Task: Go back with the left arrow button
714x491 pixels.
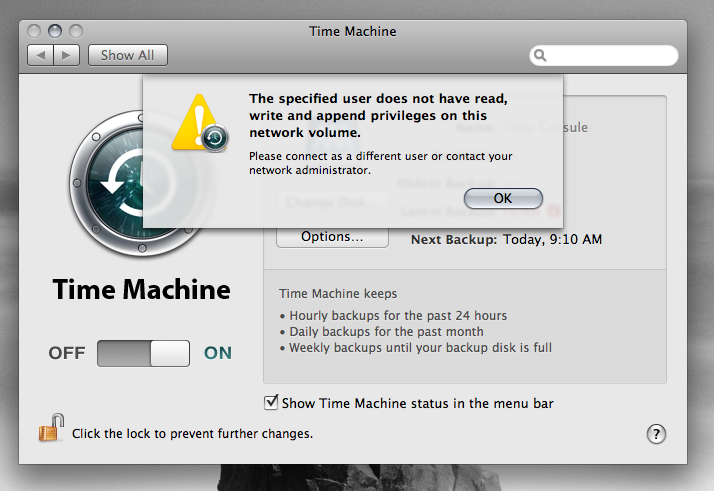Action: pos(41,55)
